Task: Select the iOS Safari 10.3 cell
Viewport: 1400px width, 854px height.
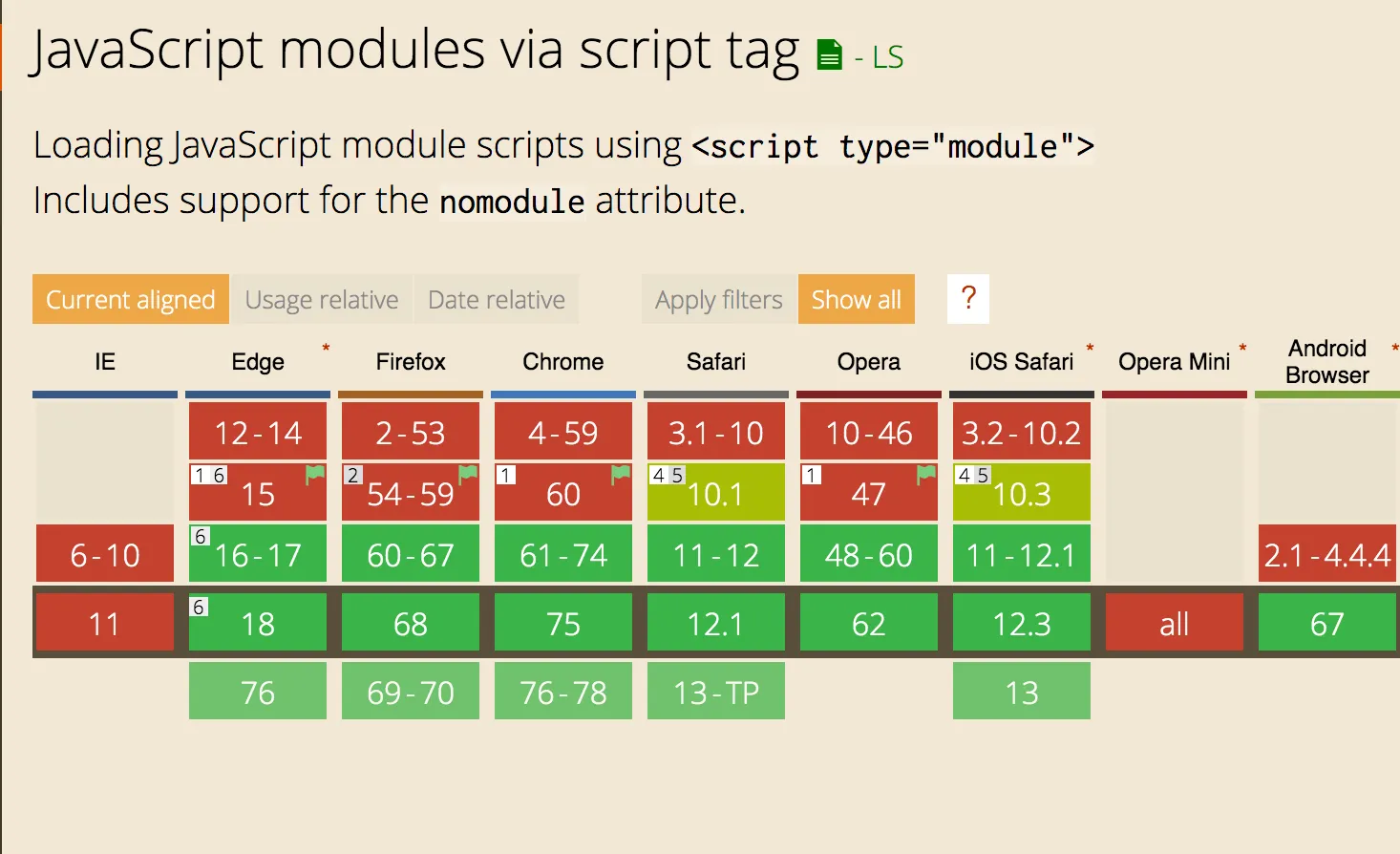Action: tap(1022, 493)
